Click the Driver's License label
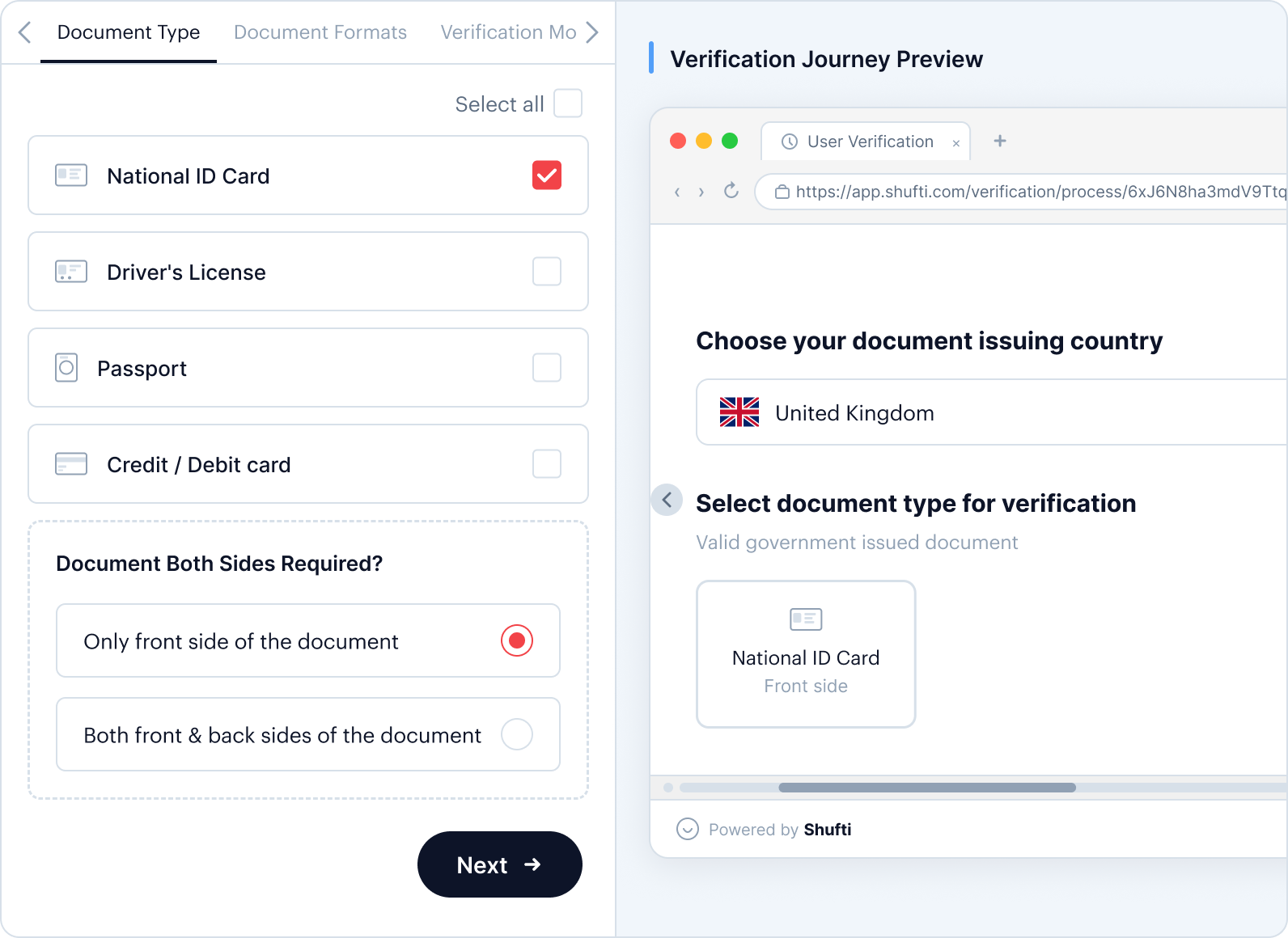This screenshot has height=938, width=1288. [x=186, y=273]
